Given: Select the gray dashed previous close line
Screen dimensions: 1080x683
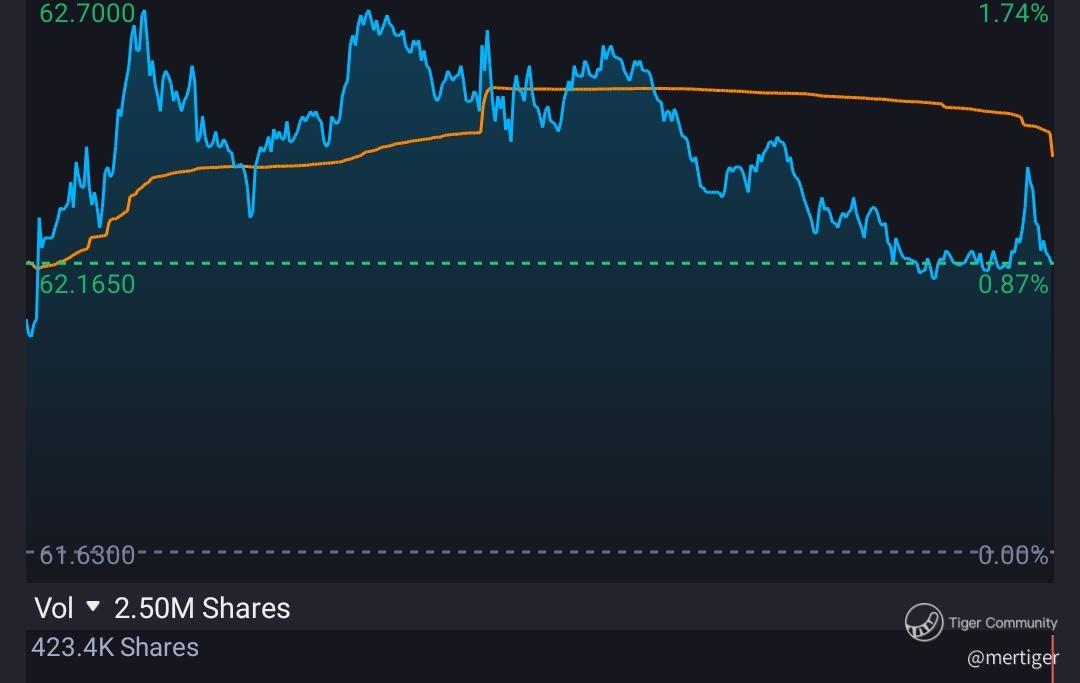Looking at the screenshot, I should tap(539, 551).
